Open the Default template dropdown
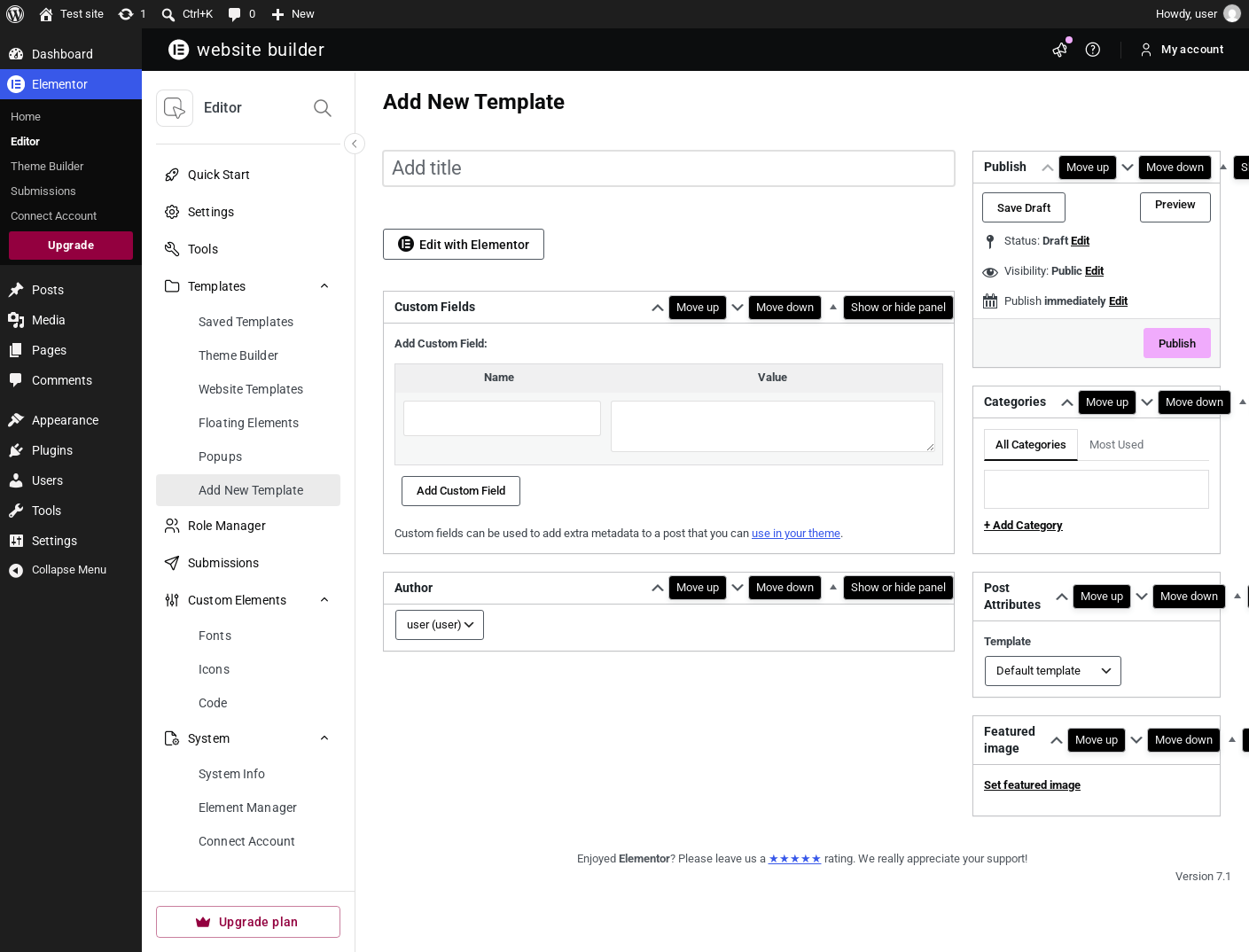The height and width of the screenshot is (952, 1249). click(1053, 671)
